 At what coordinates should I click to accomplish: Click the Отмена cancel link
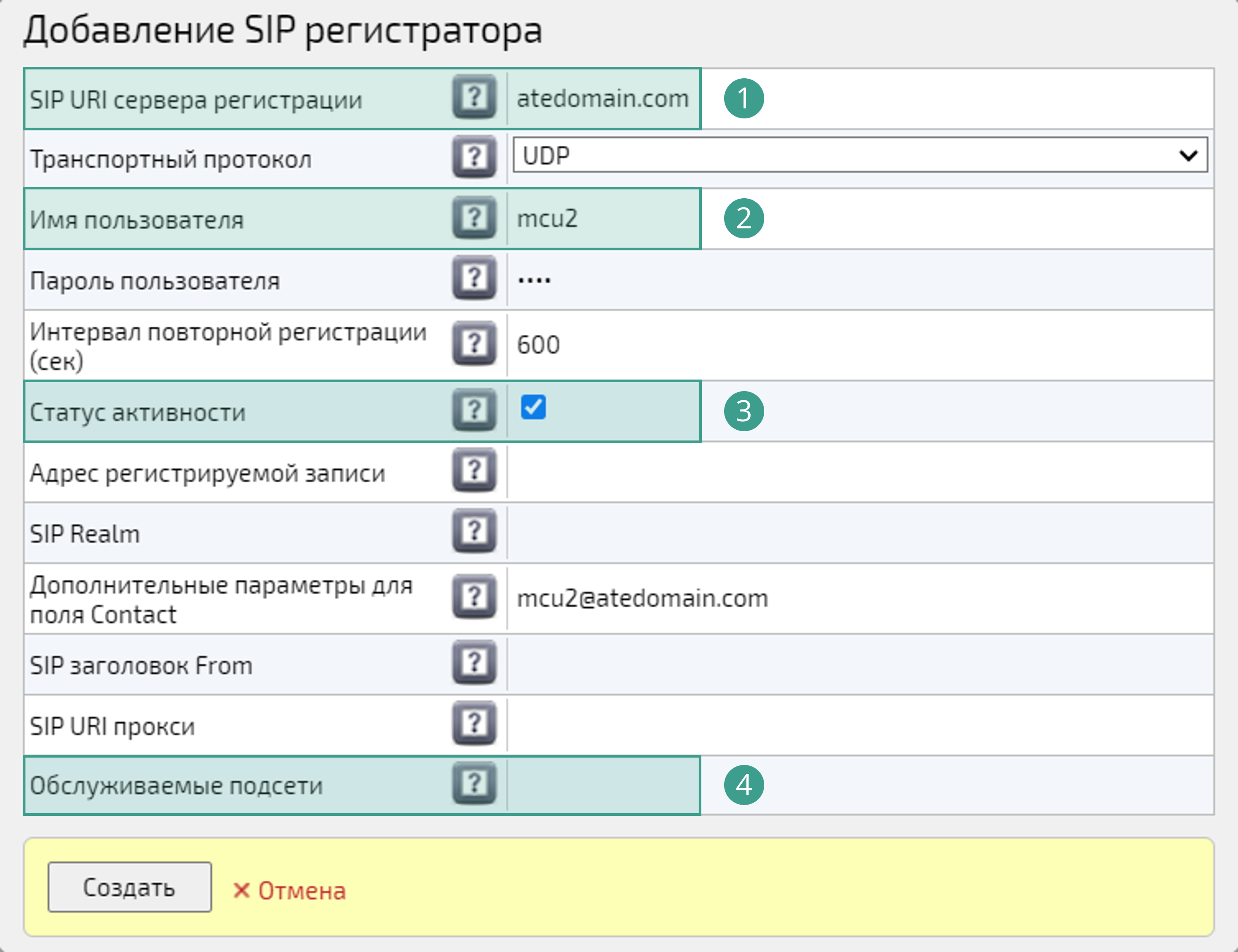point(290,890)
